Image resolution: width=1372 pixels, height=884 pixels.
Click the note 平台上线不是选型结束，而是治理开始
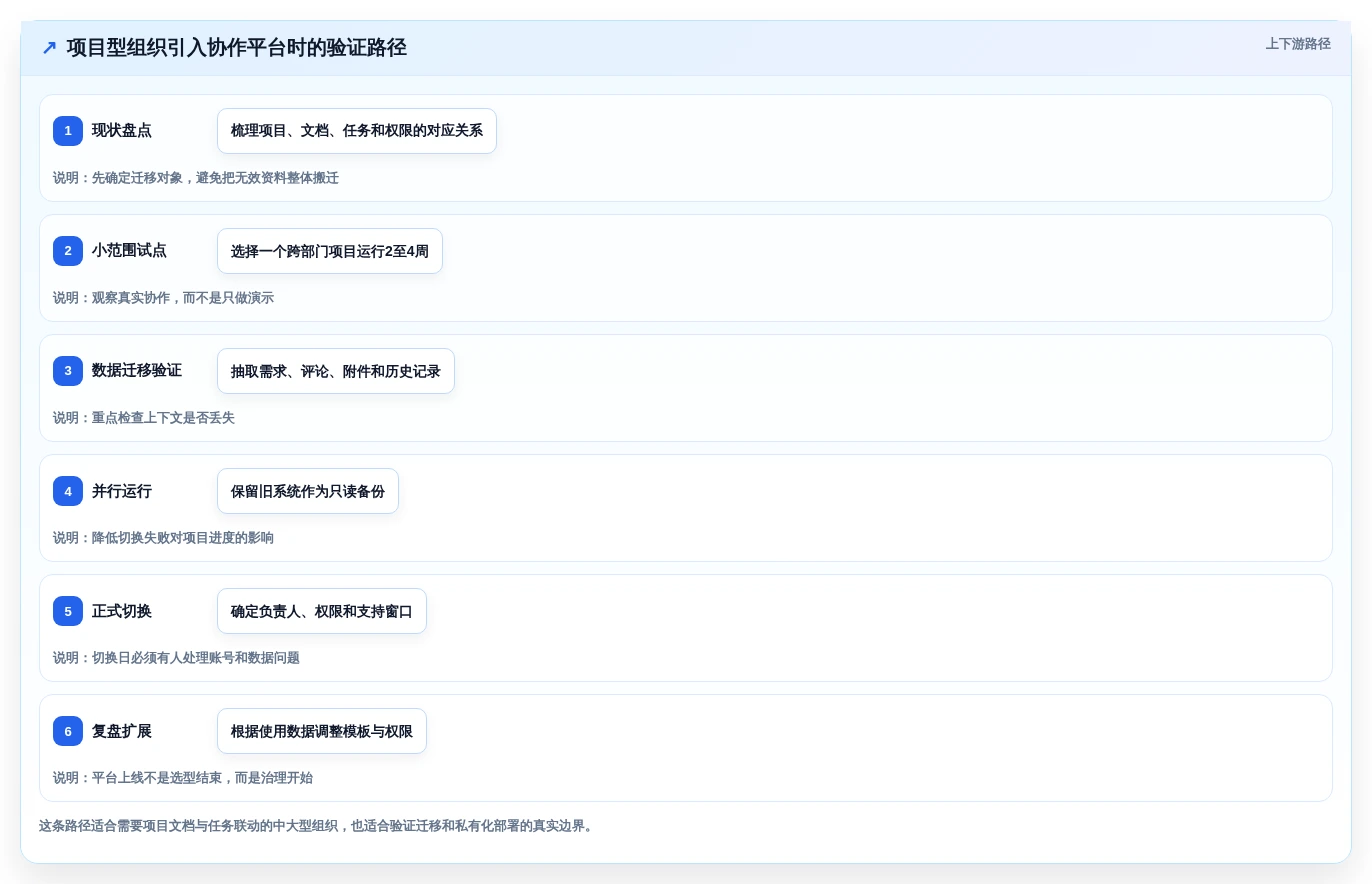pos(183,778)
